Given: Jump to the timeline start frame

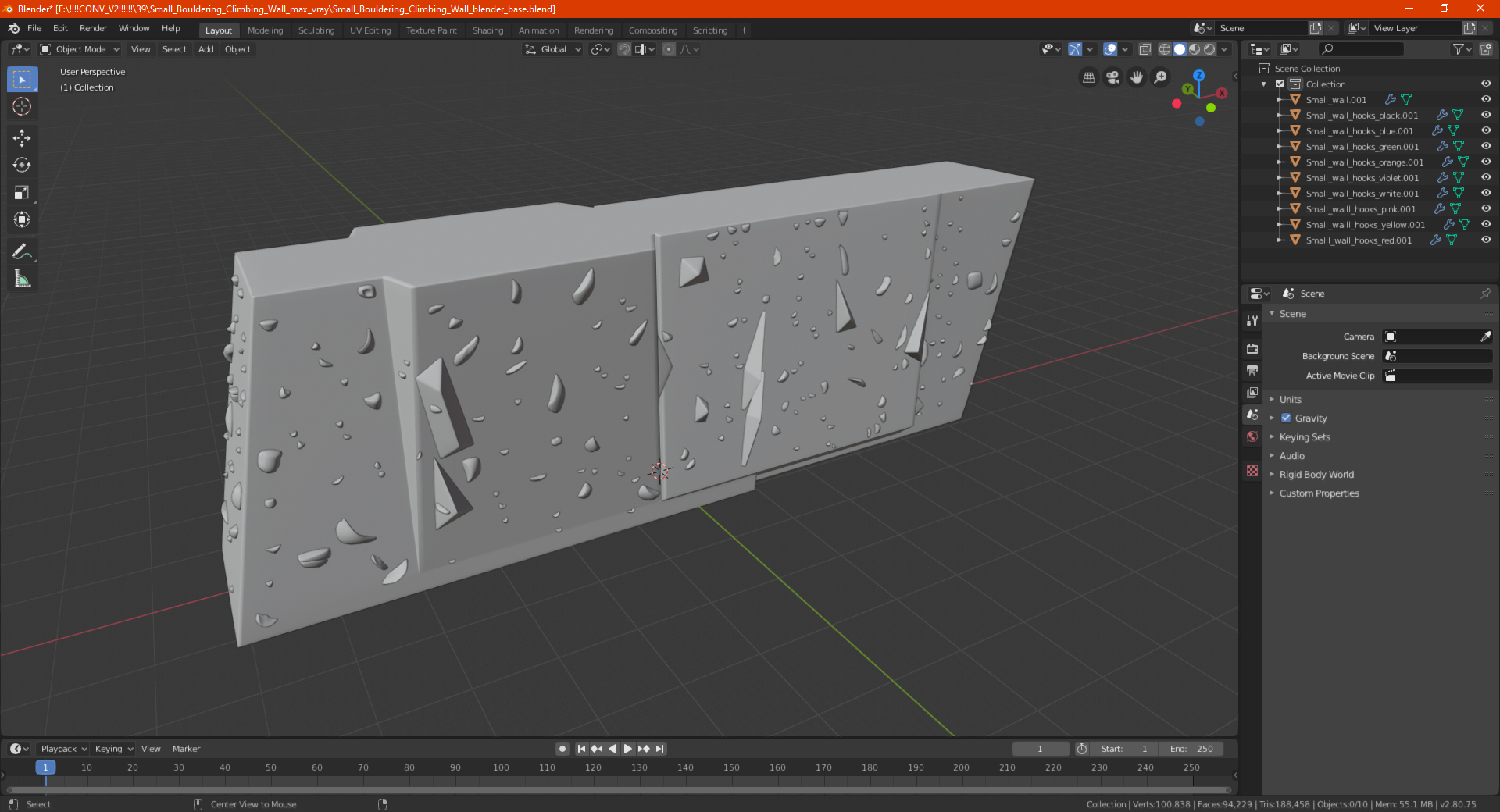Looking at the screenshot, I should [x=581, y=749].
